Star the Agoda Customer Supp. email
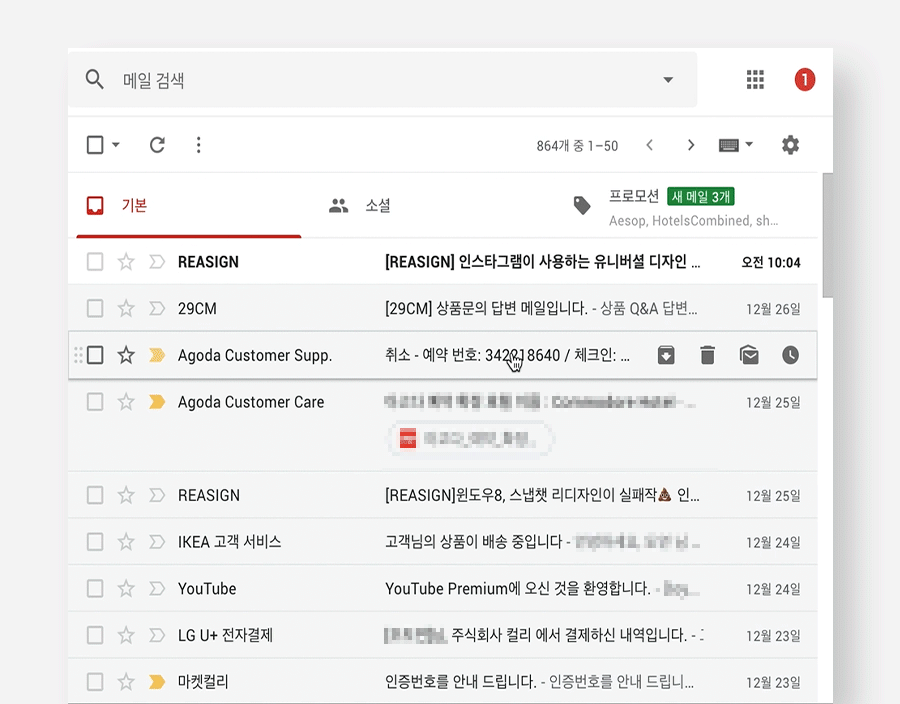 tap(126, 355)
